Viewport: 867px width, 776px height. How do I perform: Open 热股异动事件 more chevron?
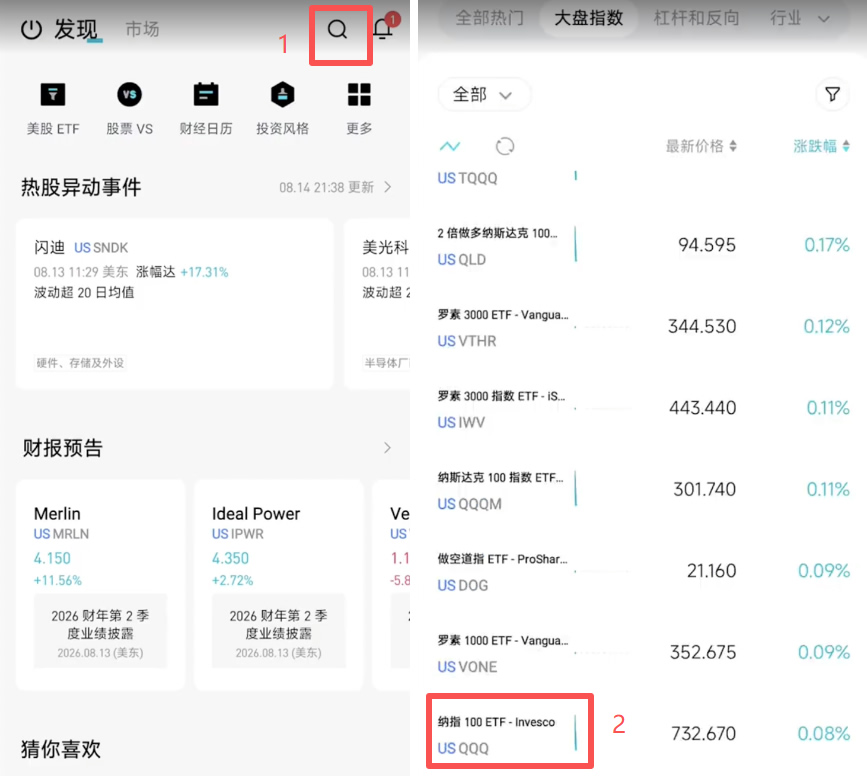click(388, 187)
